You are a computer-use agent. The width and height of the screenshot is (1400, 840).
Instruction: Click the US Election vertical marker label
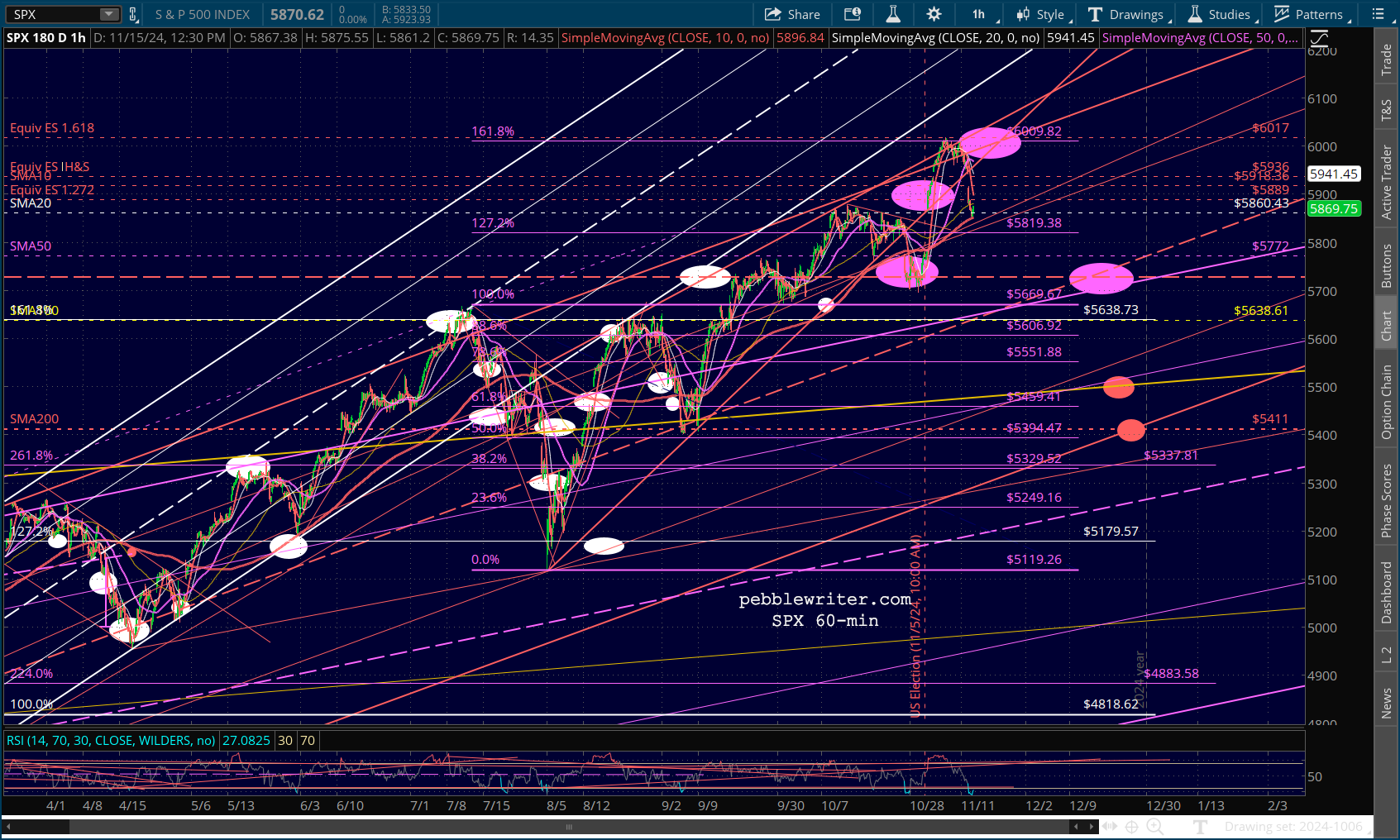coord(915,626)
